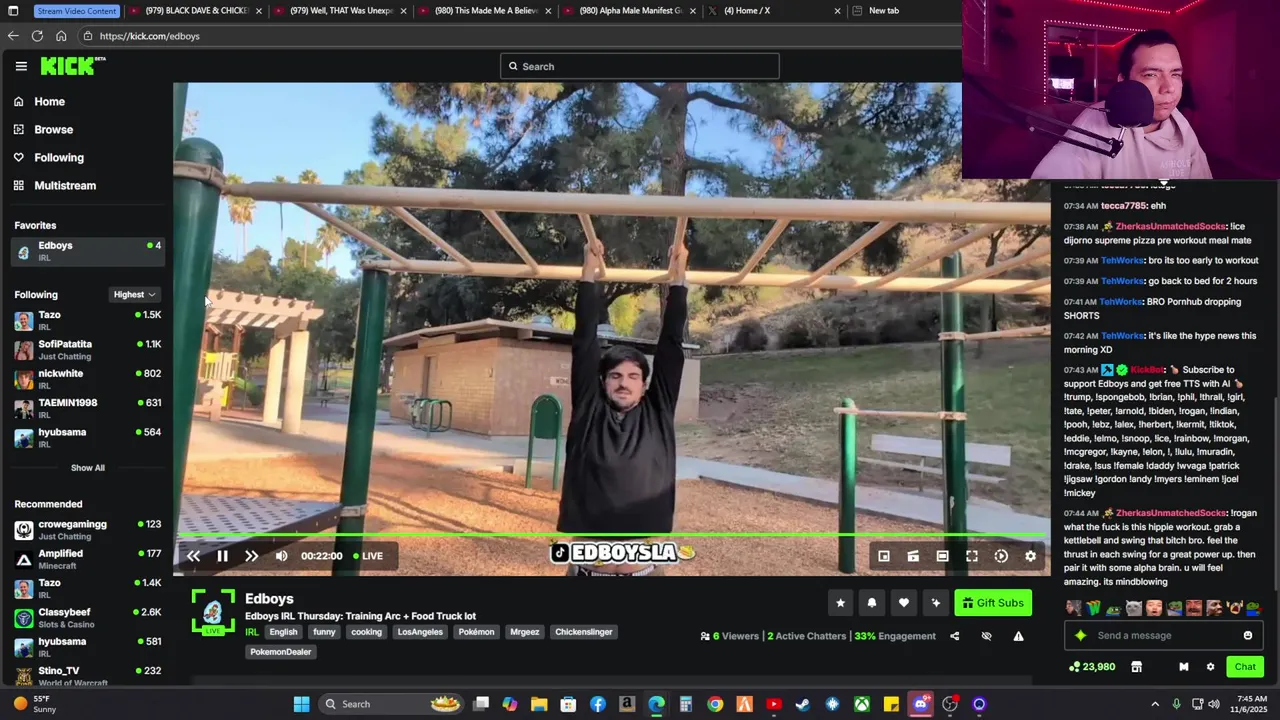Click the Pokémon tag

[x=476, y=632]
